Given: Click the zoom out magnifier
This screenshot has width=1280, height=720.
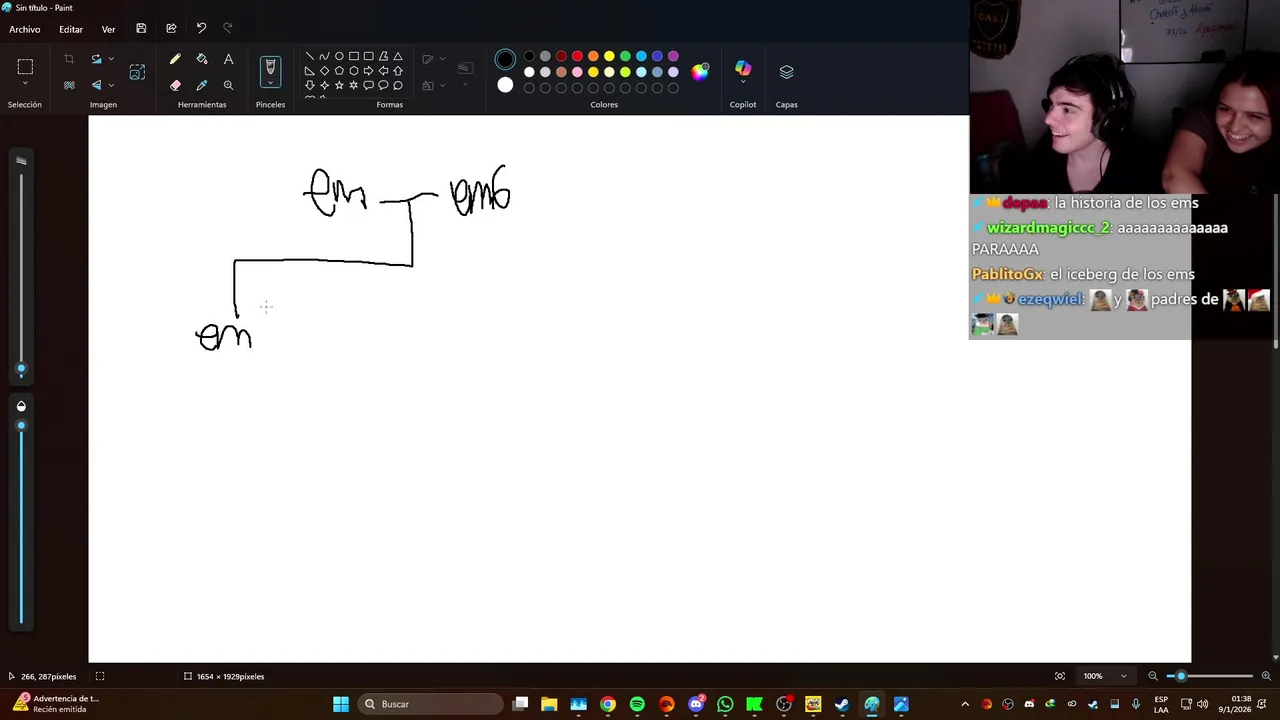Looking at the screenshot, I should click(x=1152, y=676).
